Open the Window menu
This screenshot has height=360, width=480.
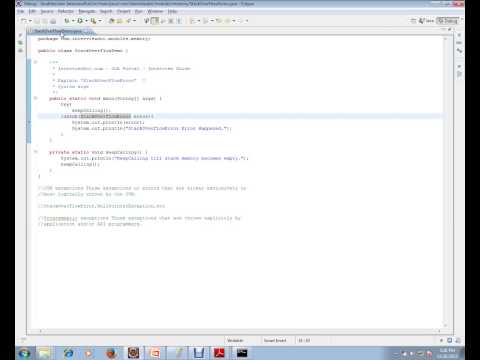tap(155, 11)
